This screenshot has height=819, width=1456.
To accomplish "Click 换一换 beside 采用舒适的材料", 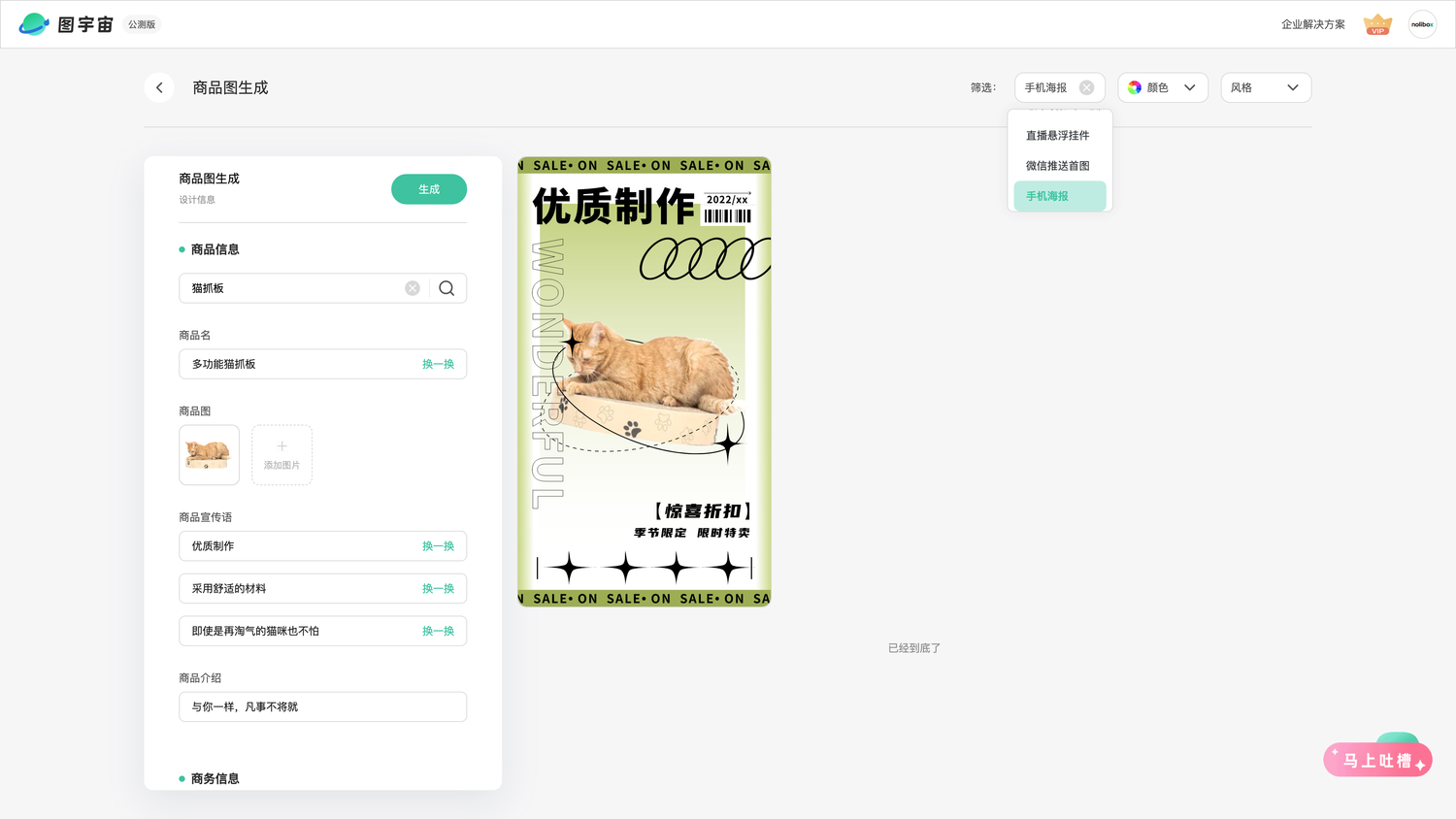I will [x=438, y=589].
